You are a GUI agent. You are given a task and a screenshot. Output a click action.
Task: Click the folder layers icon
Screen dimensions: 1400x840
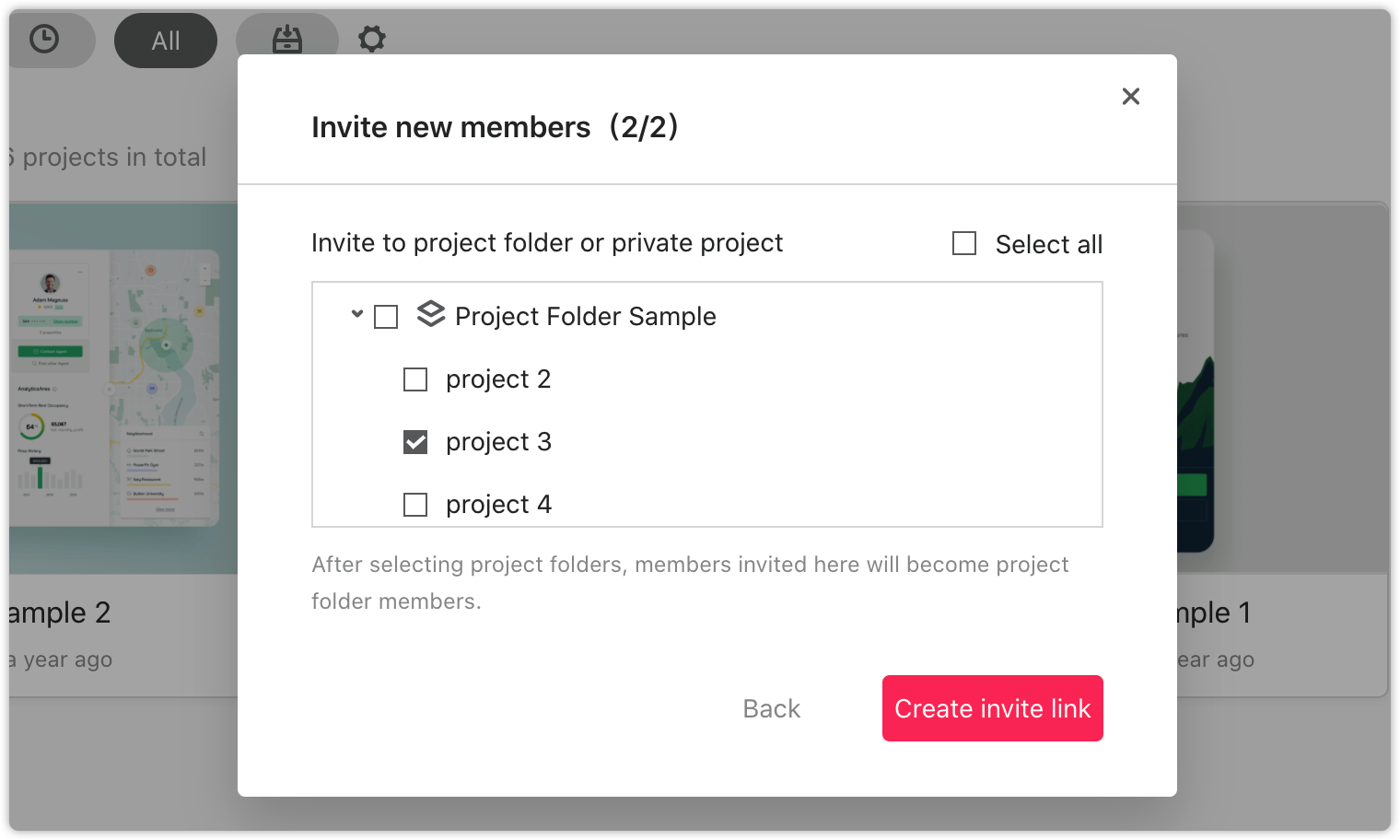(x=431, y=314)
